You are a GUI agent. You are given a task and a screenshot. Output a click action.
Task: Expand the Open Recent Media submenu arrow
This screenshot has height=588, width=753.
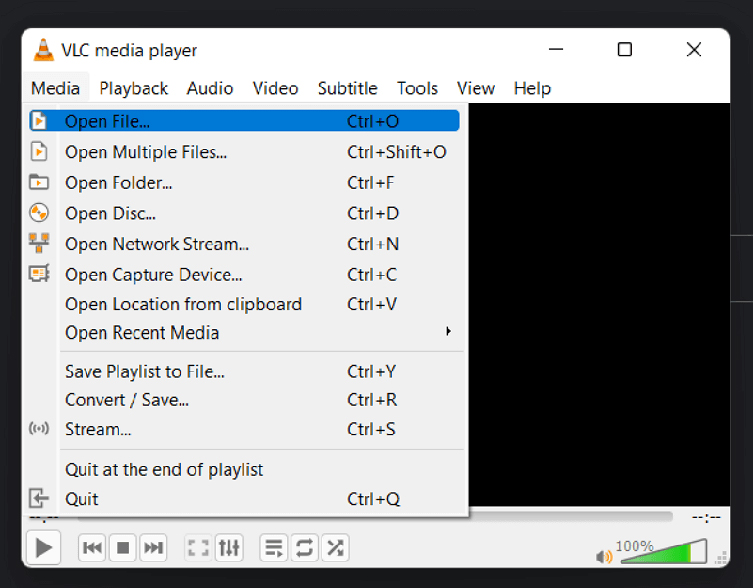pyautogui.click(x=448, y=331)
